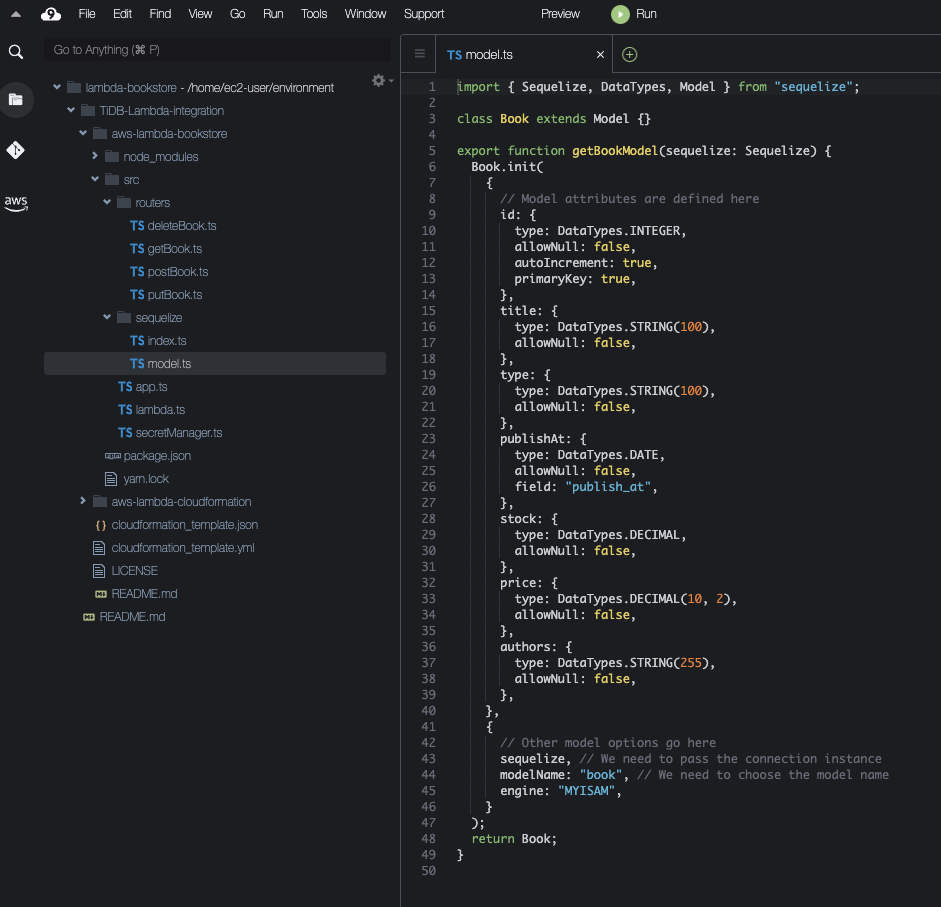Viewport: 941px width, 907px height.
Task: Open the File menu
Action: [x=86, y=14]
